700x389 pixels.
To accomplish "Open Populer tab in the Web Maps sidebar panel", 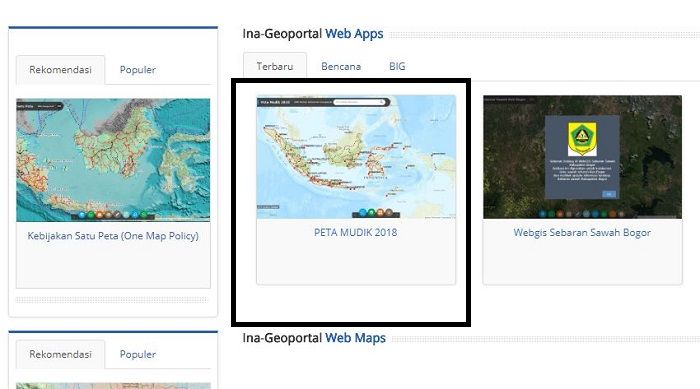I will click(x=138, y=354).
